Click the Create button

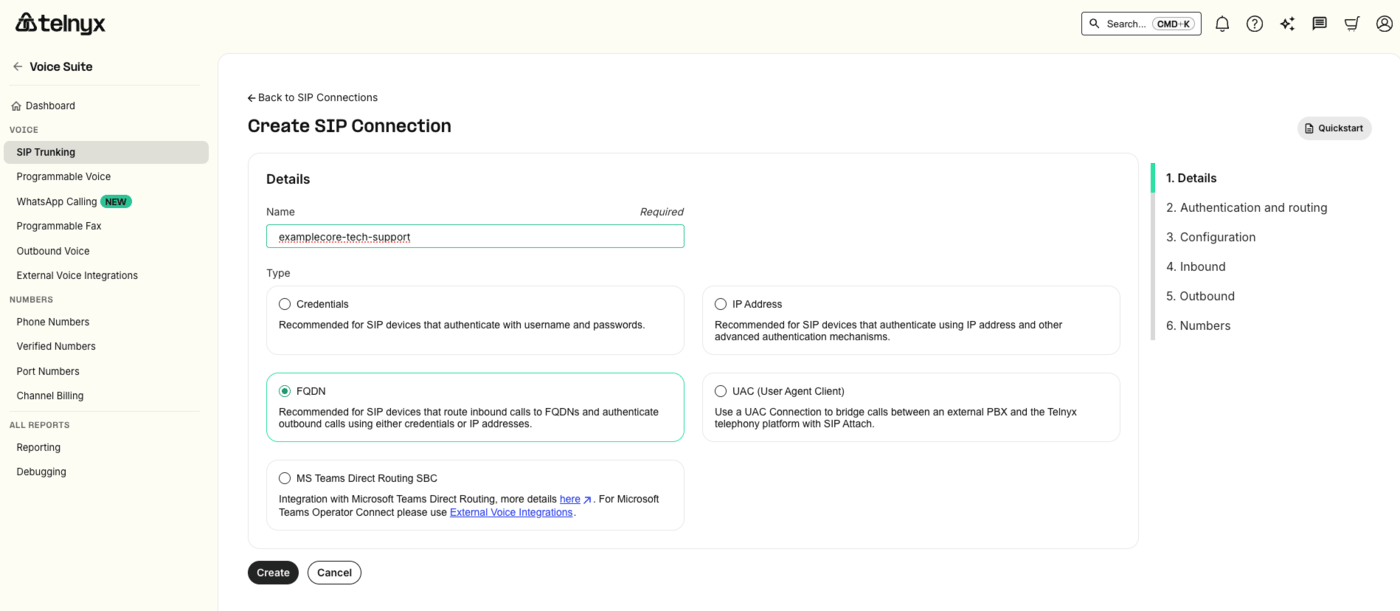273,573
